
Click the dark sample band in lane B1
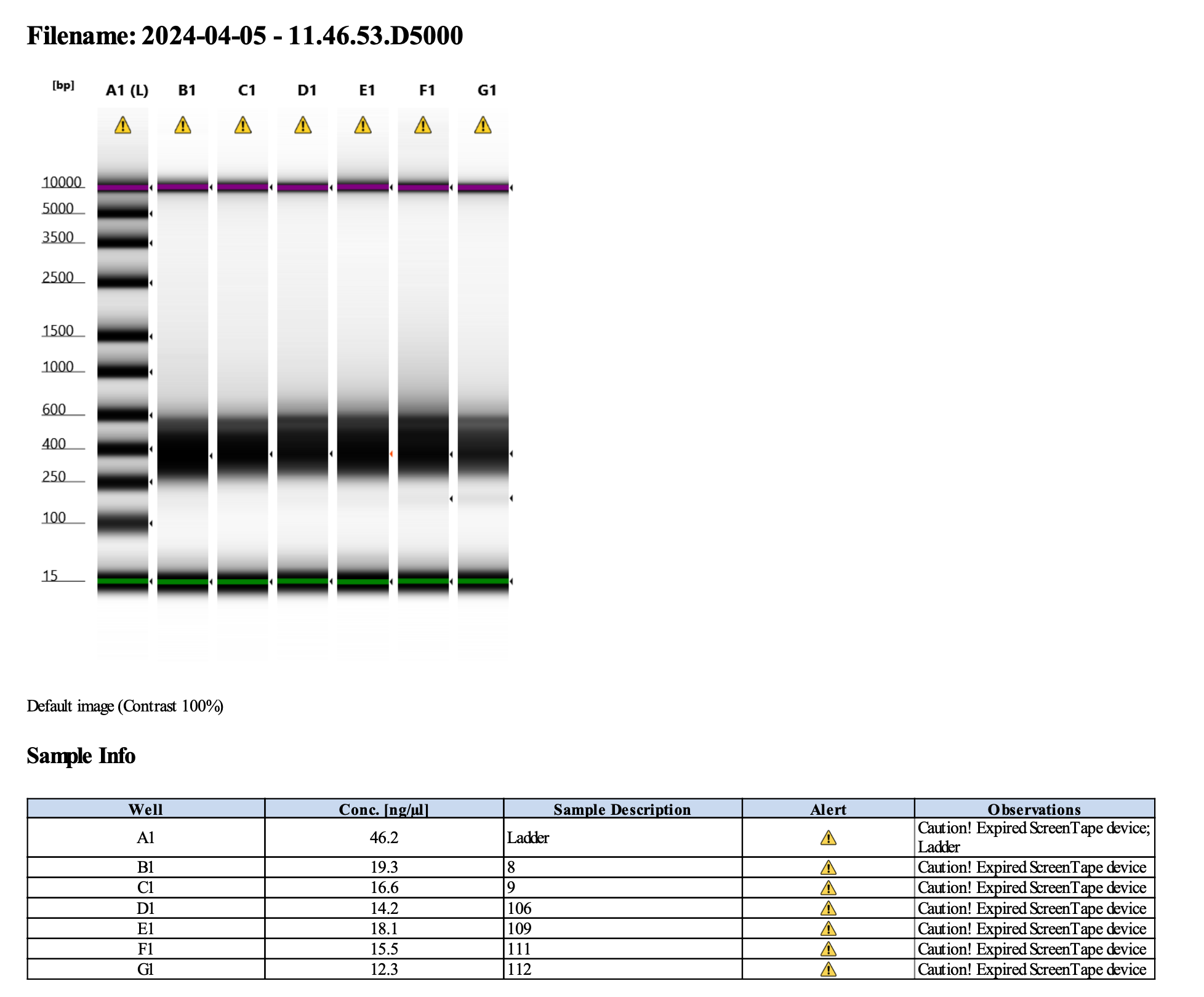(183, 452)
